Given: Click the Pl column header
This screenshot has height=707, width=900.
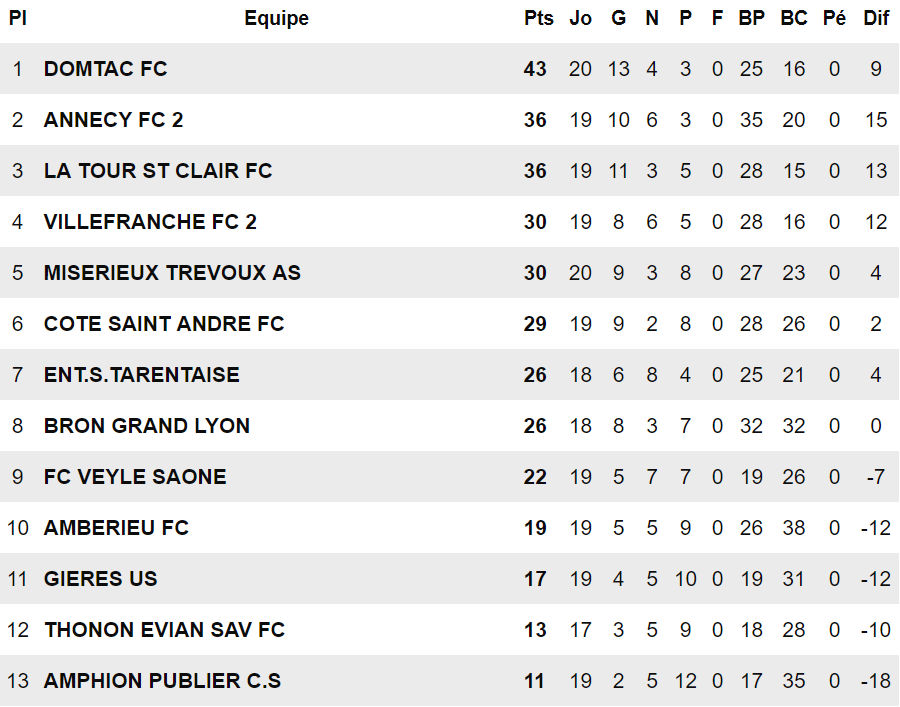Looking at the screenshot, I should pos(17,18).
